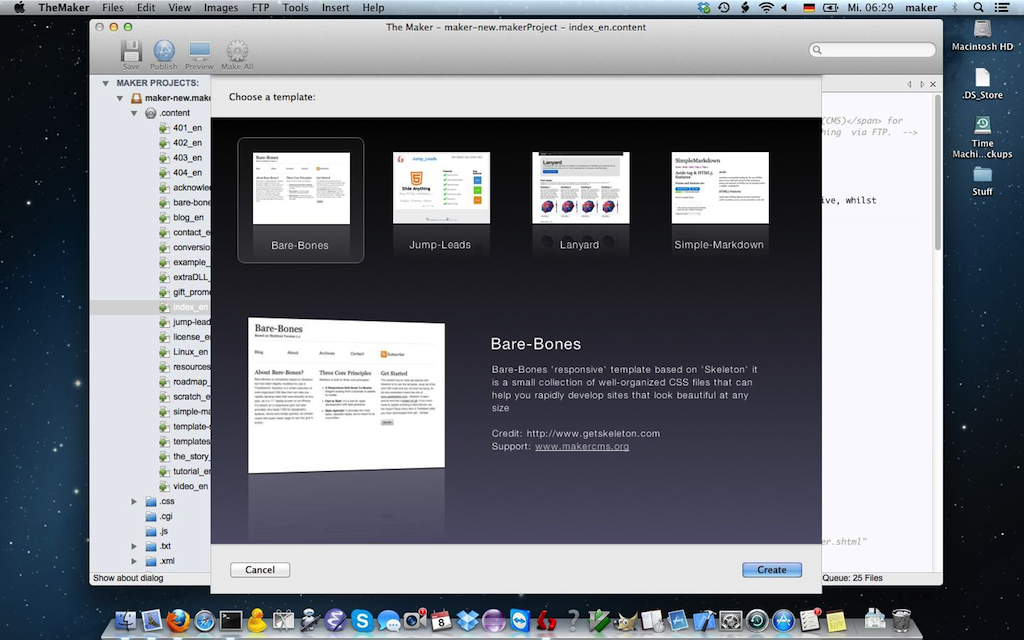Click the Publish globe icon
1024x640 pixels.
tap(164, 53)
